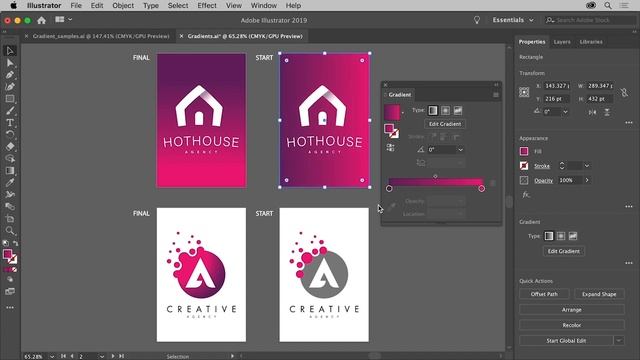Click Flip Vertical icon in Transform
The width and height of the screenshot is (640, 360).
[x=607, y=112]
